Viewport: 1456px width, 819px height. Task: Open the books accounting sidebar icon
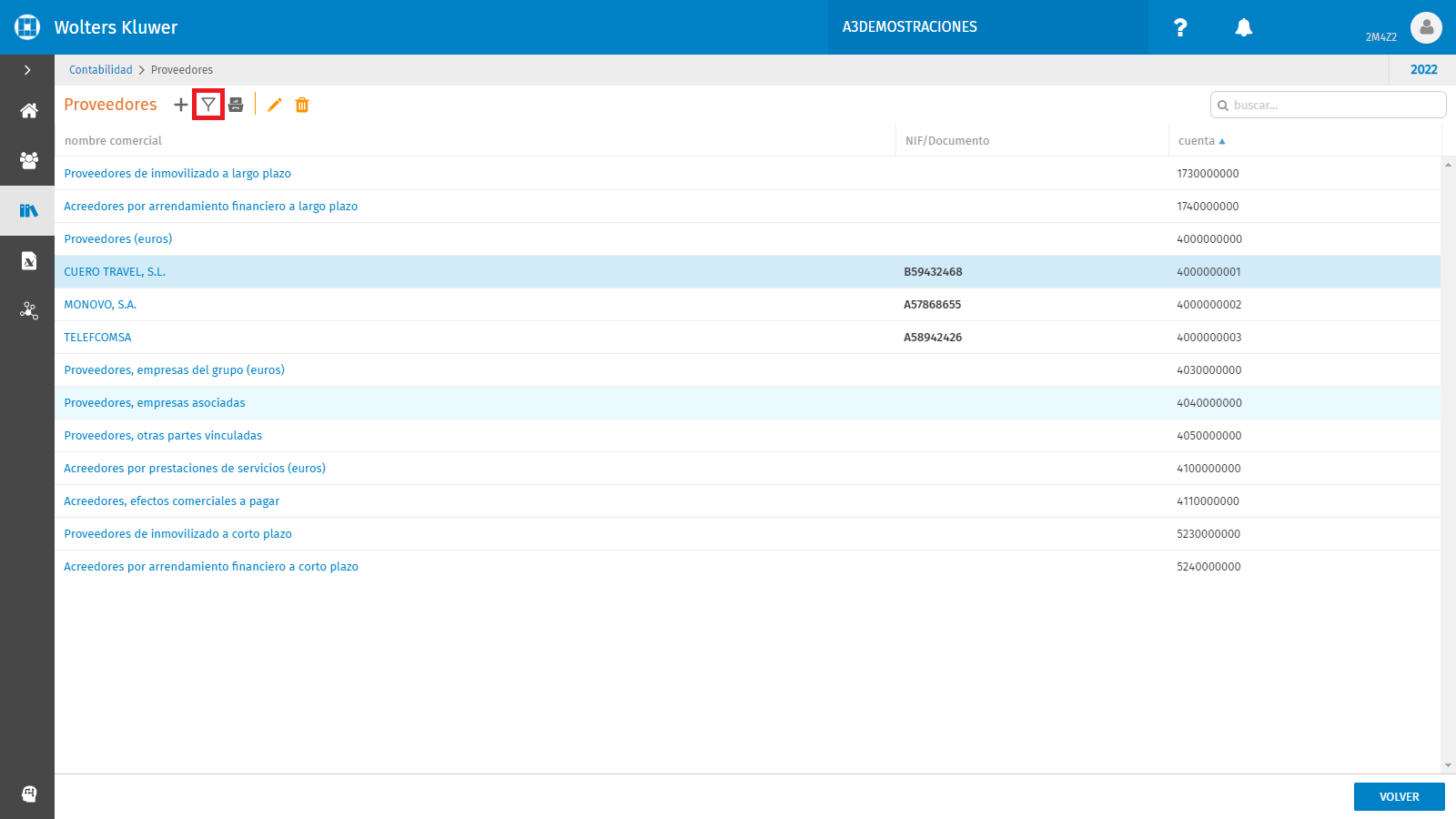pyautogui.click(x=29, y=210)
